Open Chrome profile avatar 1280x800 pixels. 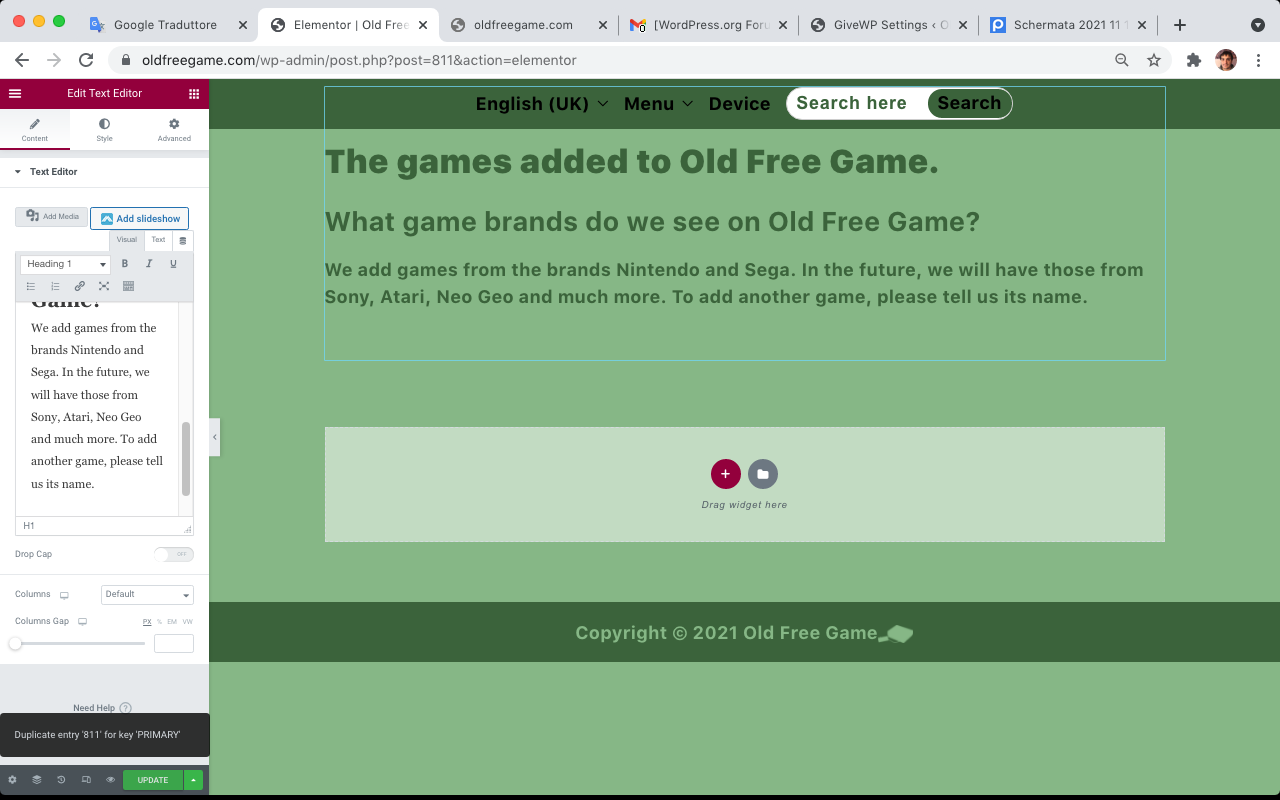pyautogui.click(x=1226, y=60)
